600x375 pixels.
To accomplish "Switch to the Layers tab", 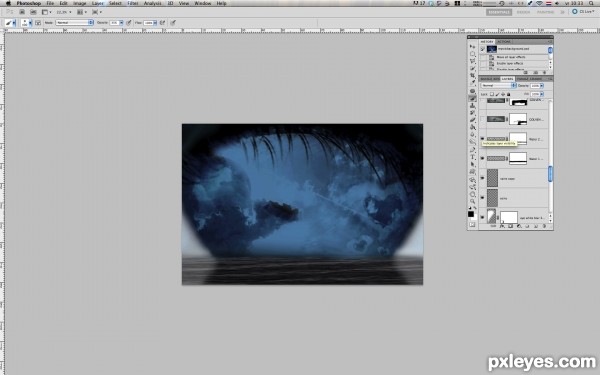I will (x=508, y=79).
